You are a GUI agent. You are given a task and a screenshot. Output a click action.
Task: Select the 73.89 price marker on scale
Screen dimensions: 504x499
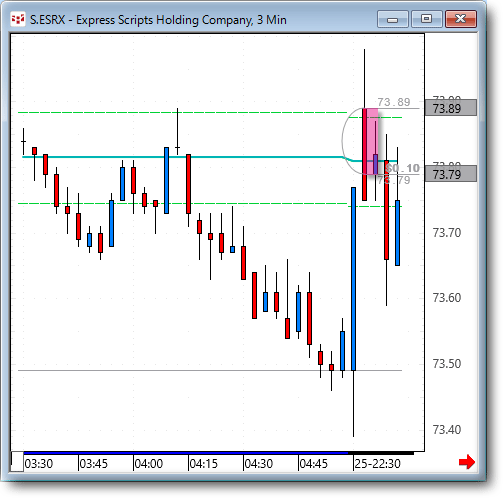point(451,108)
